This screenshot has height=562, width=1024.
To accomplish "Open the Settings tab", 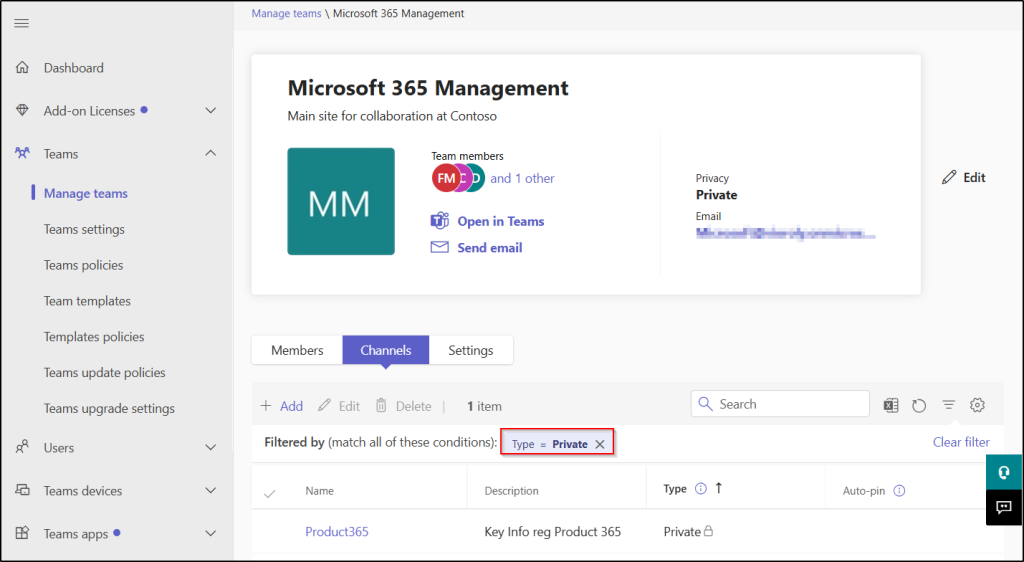I will click(470, 351).
